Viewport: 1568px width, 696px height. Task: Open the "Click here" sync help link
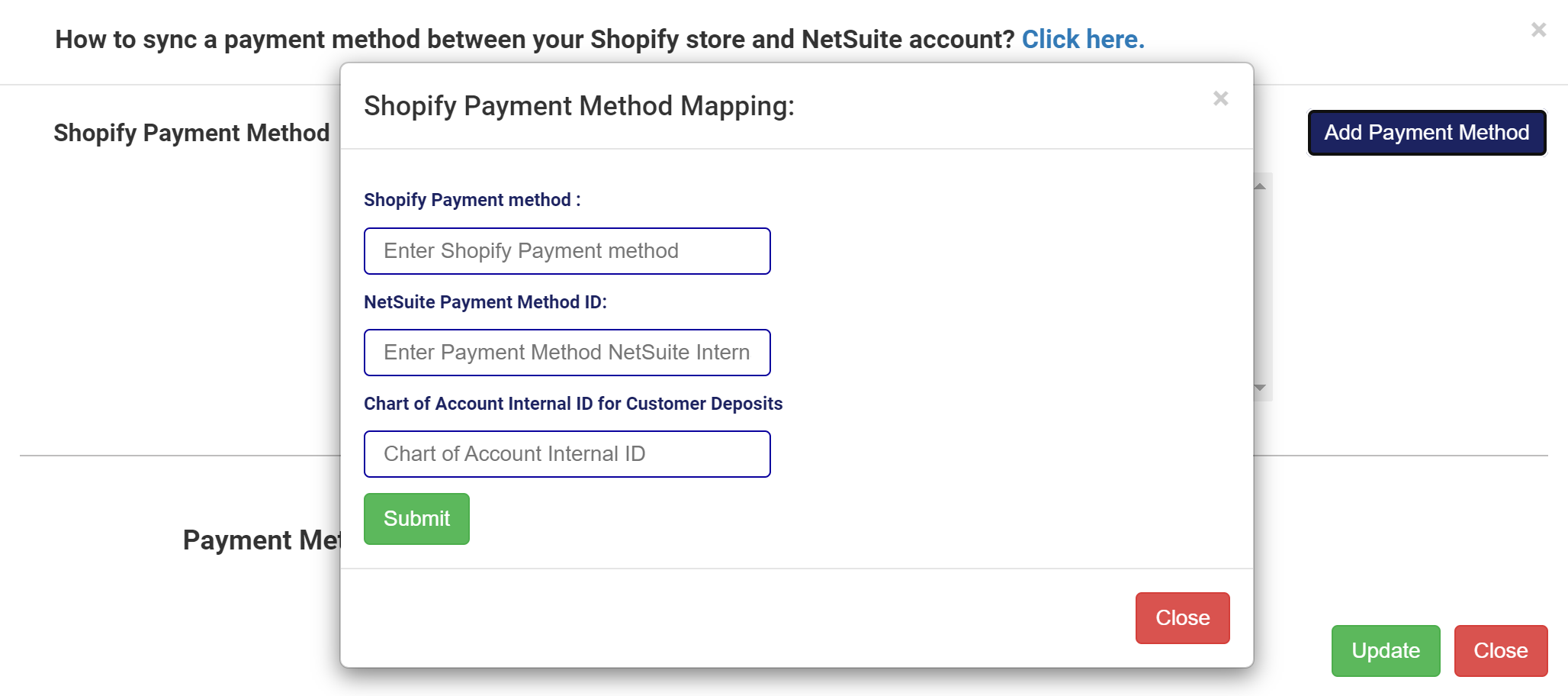click(1082, 40)
